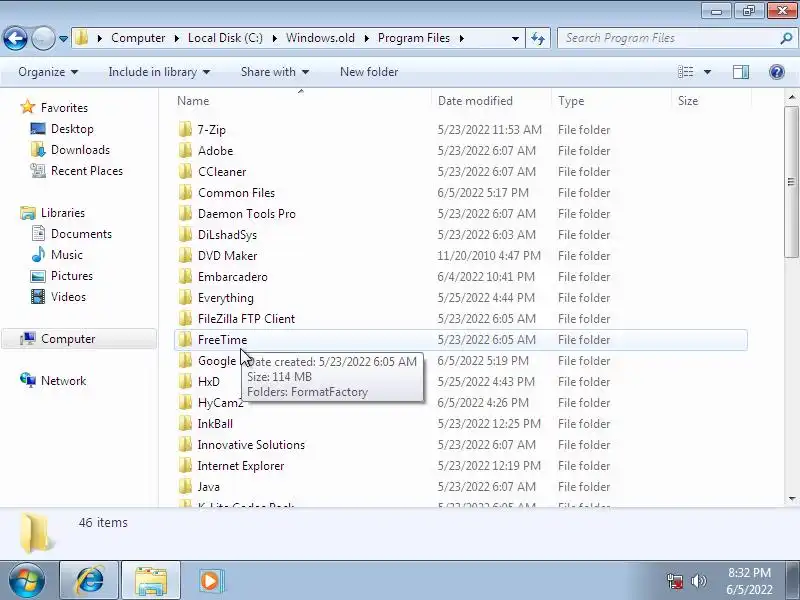The height and width of the screenshot is (600, 800).
Task: Sort by the Date modified column
Action: 475,101
